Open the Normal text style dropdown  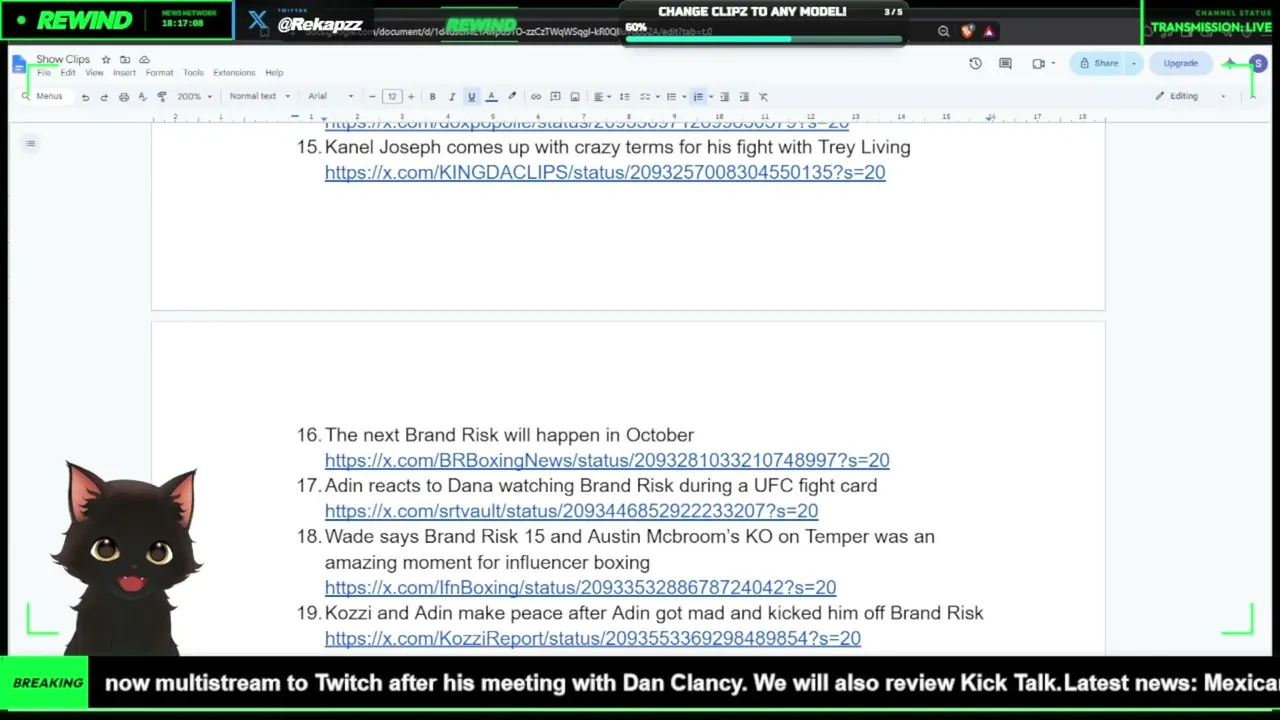(x=259, y=97)
